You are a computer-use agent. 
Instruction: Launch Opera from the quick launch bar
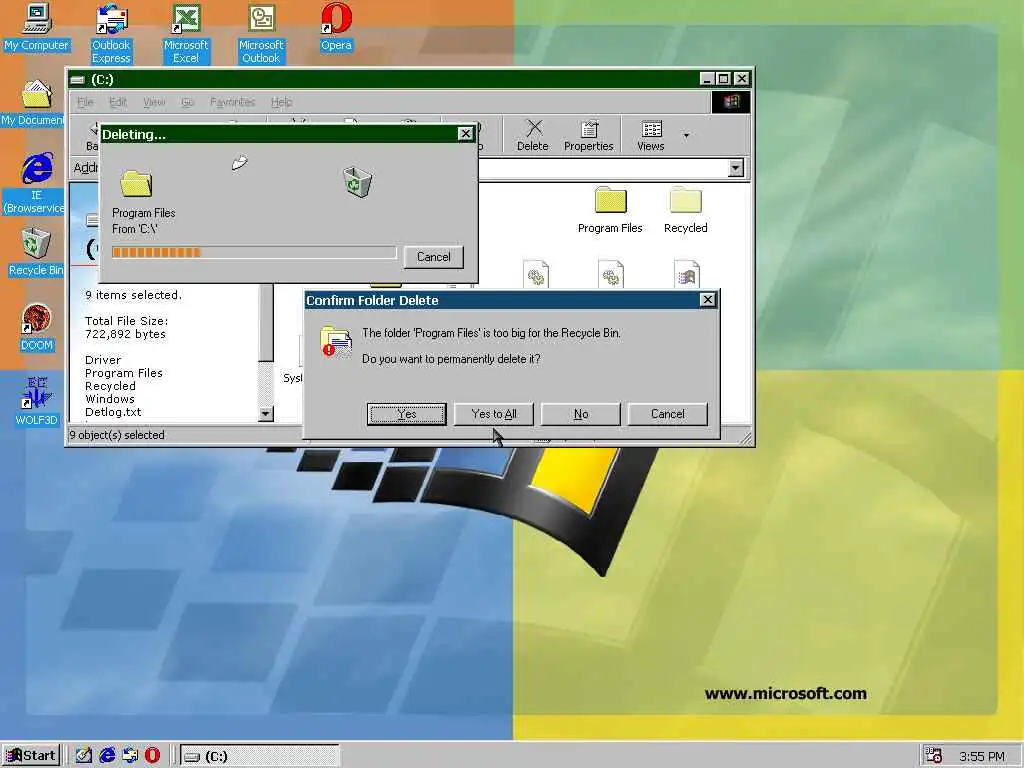(x=152, y=756)
